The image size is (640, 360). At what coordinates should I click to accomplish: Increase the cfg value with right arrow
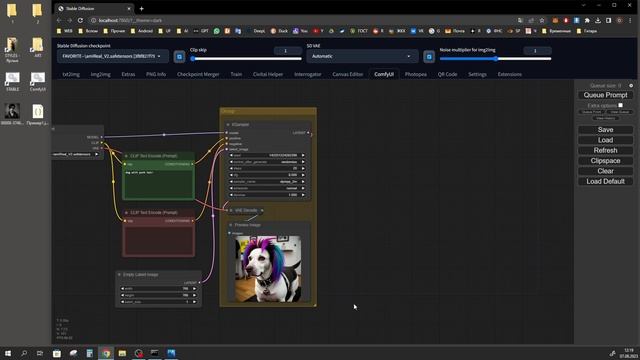pos(303,175)
